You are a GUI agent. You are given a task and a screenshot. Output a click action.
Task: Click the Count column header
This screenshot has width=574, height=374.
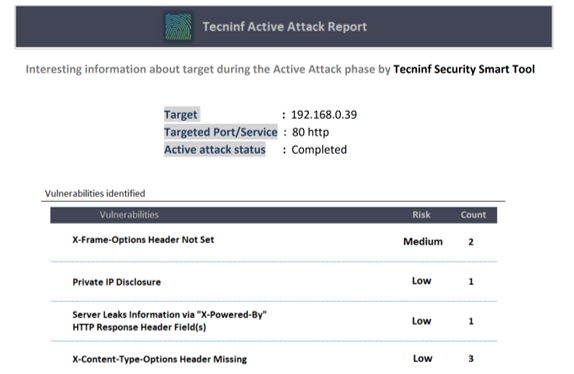(x=473, y=215)
